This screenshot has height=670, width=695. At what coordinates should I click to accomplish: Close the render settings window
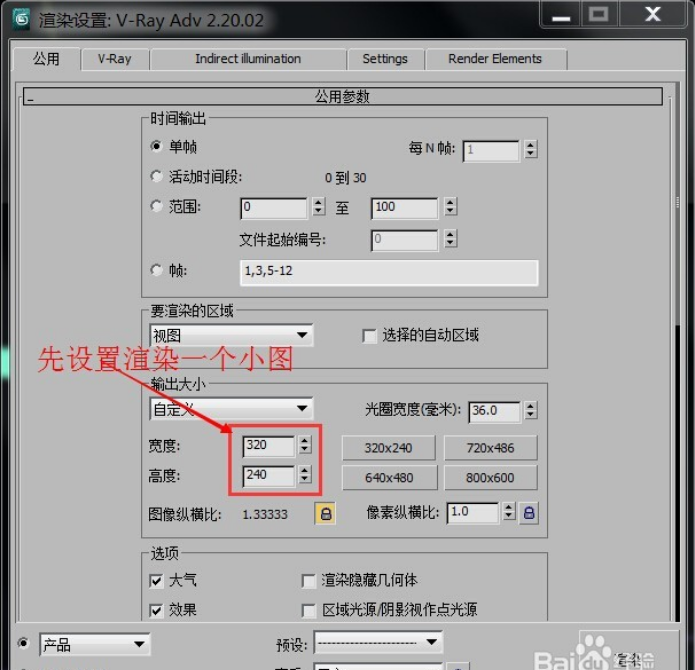click(x=652, y=15)
